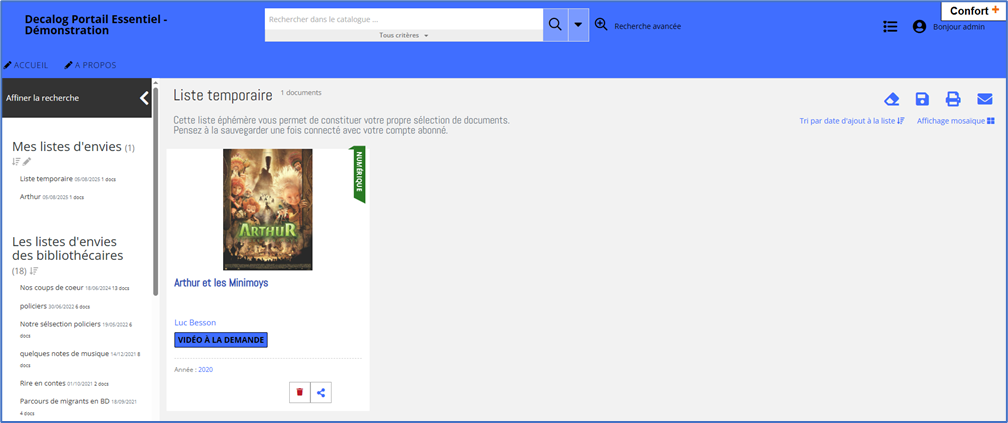Click the Luc Besson author link

[195, 322]
